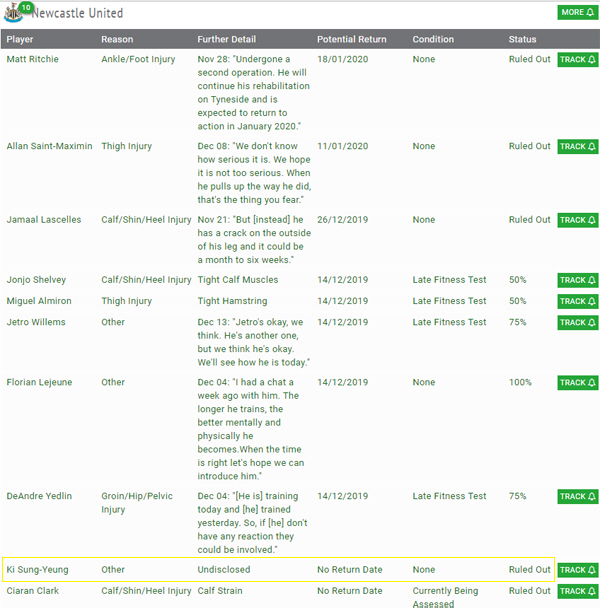This screenshot has width=600, height=608.
Task: Click Ciaran Clark's Ruled Out status
Action: 529,591
